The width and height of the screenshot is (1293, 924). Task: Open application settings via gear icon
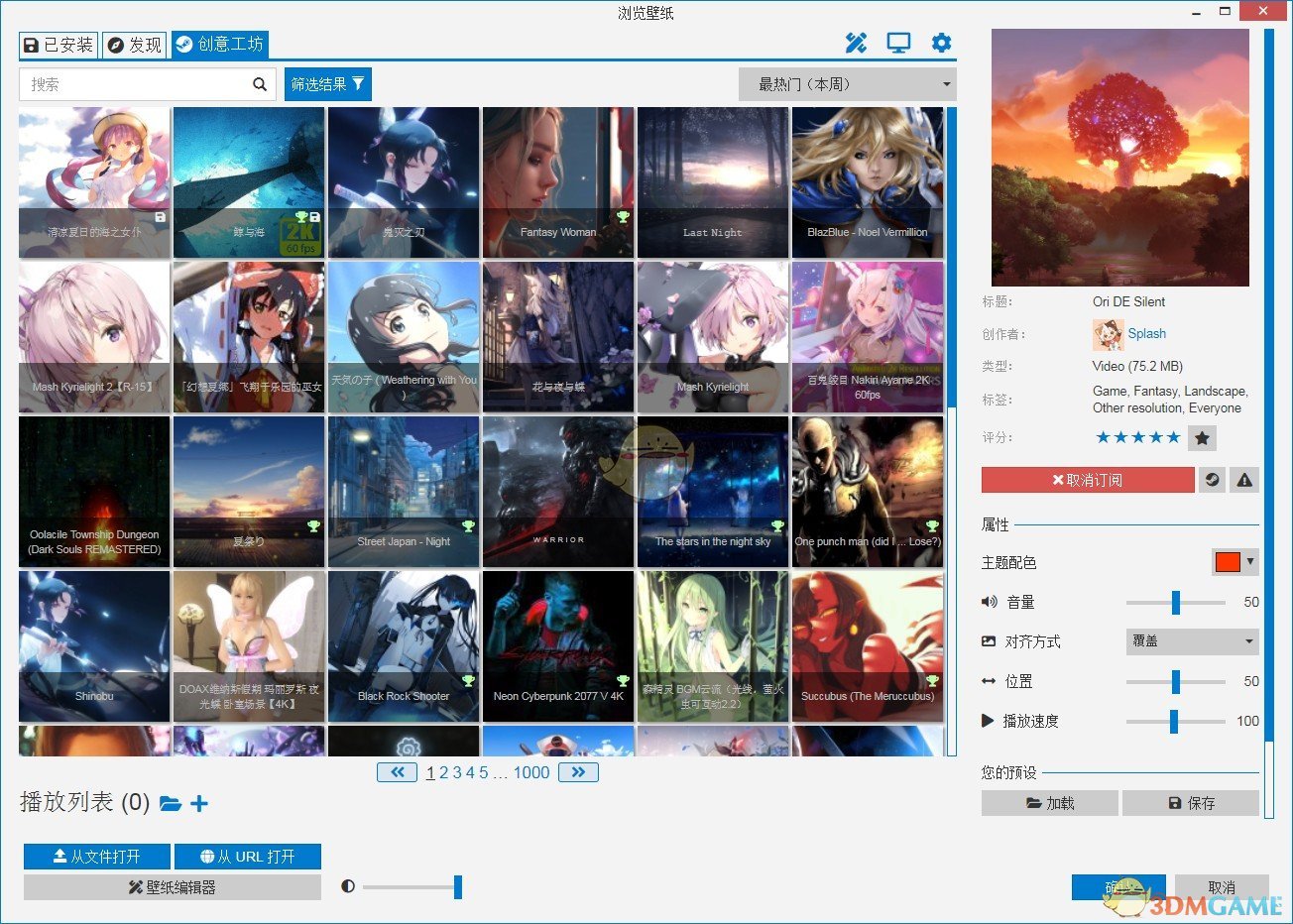coord(940,43)
